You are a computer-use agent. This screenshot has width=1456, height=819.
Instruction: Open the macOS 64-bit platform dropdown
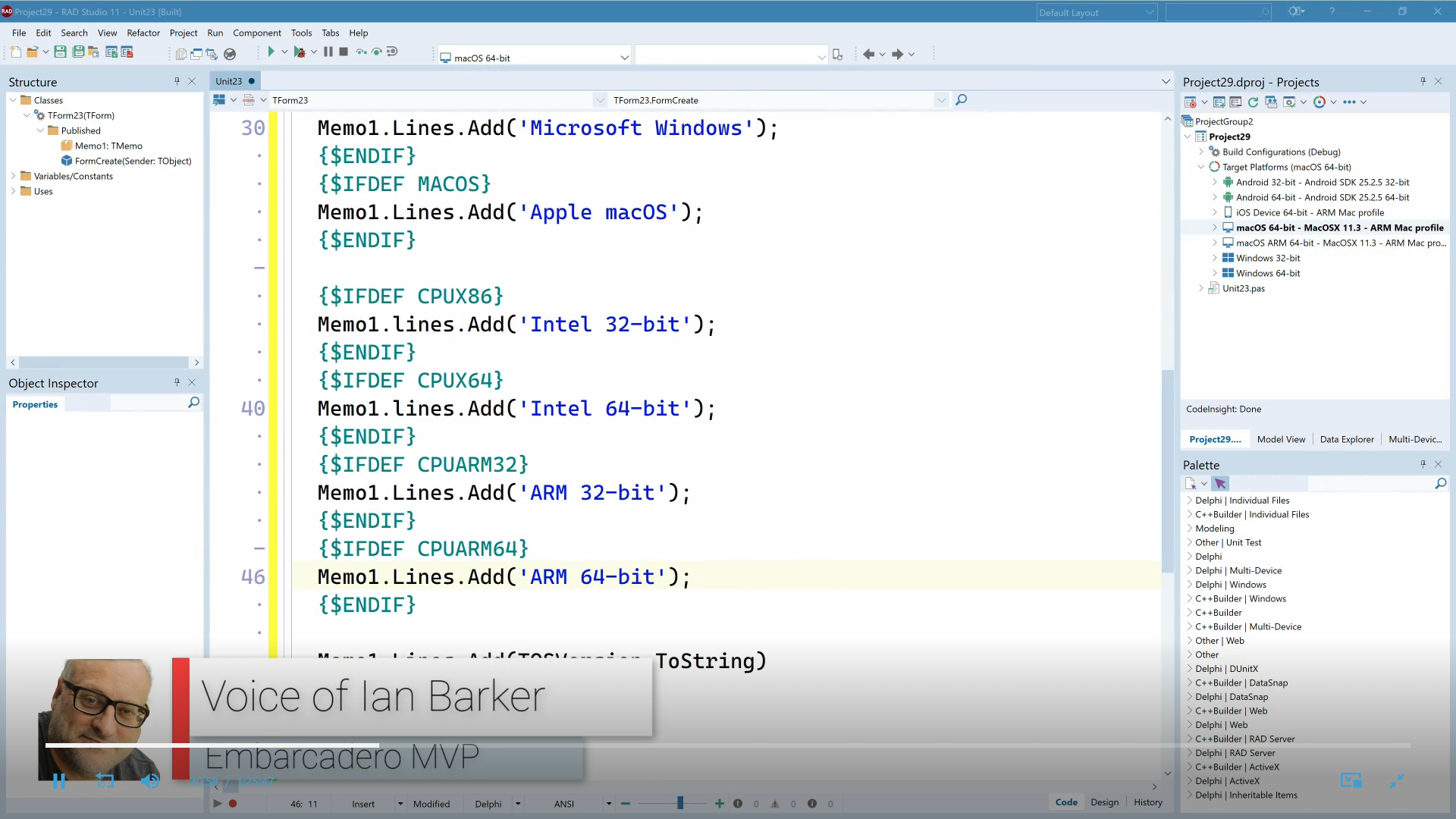tap(624, 58)
